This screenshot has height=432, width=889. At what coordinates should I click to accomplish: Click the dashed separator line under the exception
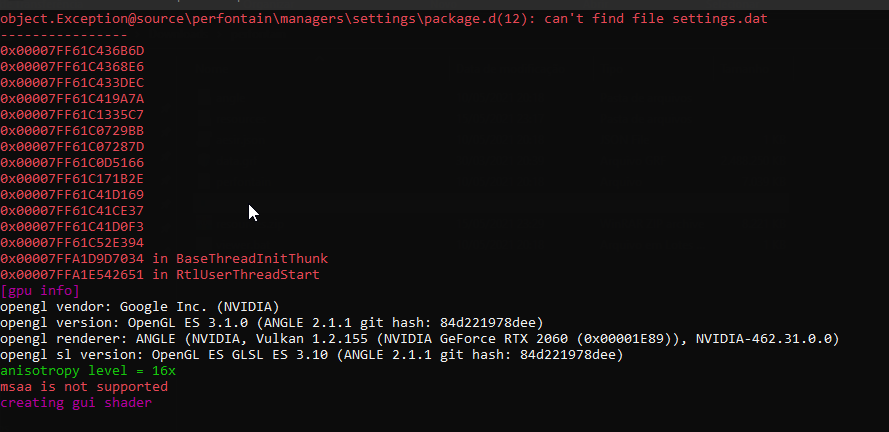pos(64,35)
